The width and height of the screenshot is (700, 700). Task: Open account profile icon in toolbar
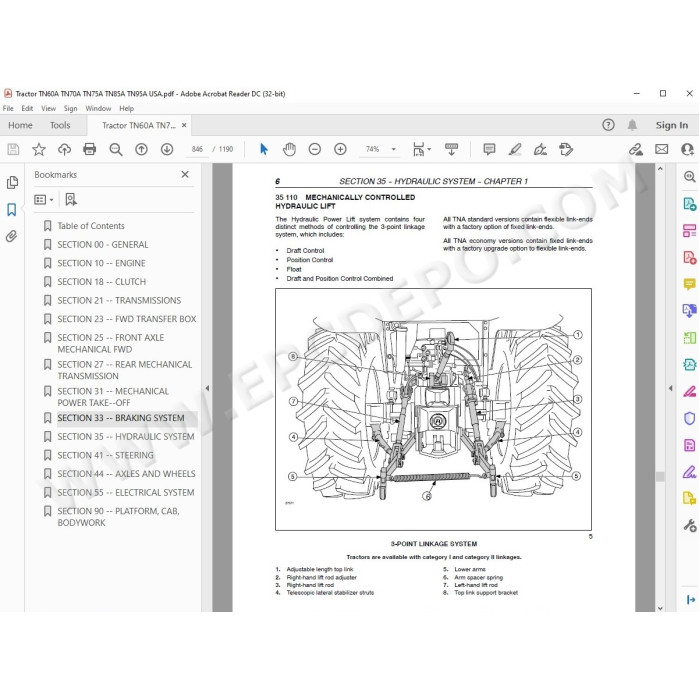click(688, 149)
